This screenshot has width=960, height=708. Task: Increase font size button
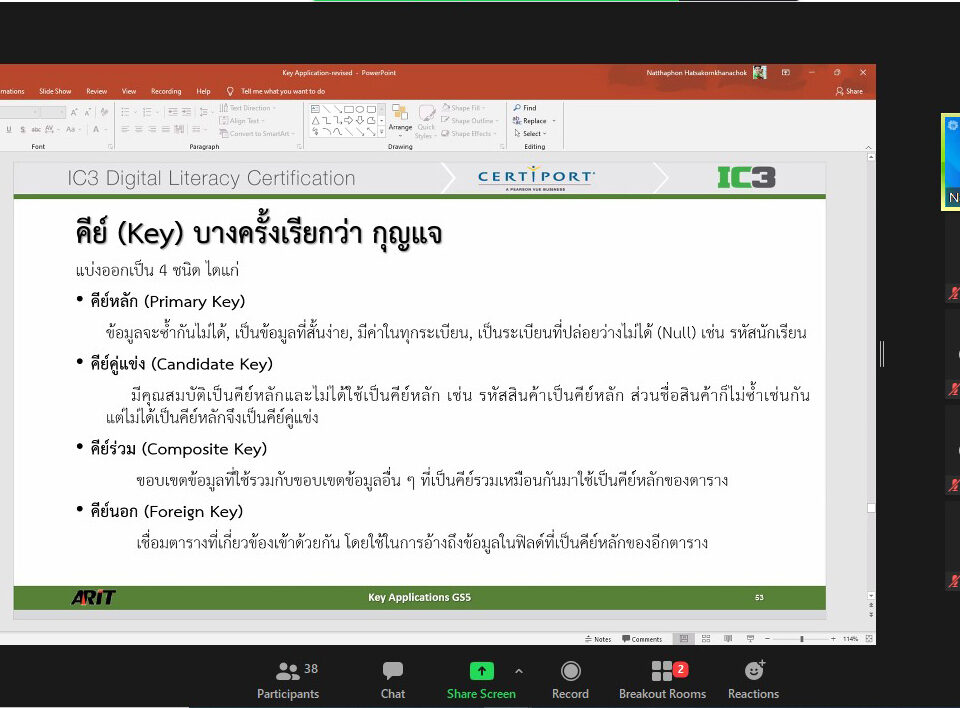74,112
